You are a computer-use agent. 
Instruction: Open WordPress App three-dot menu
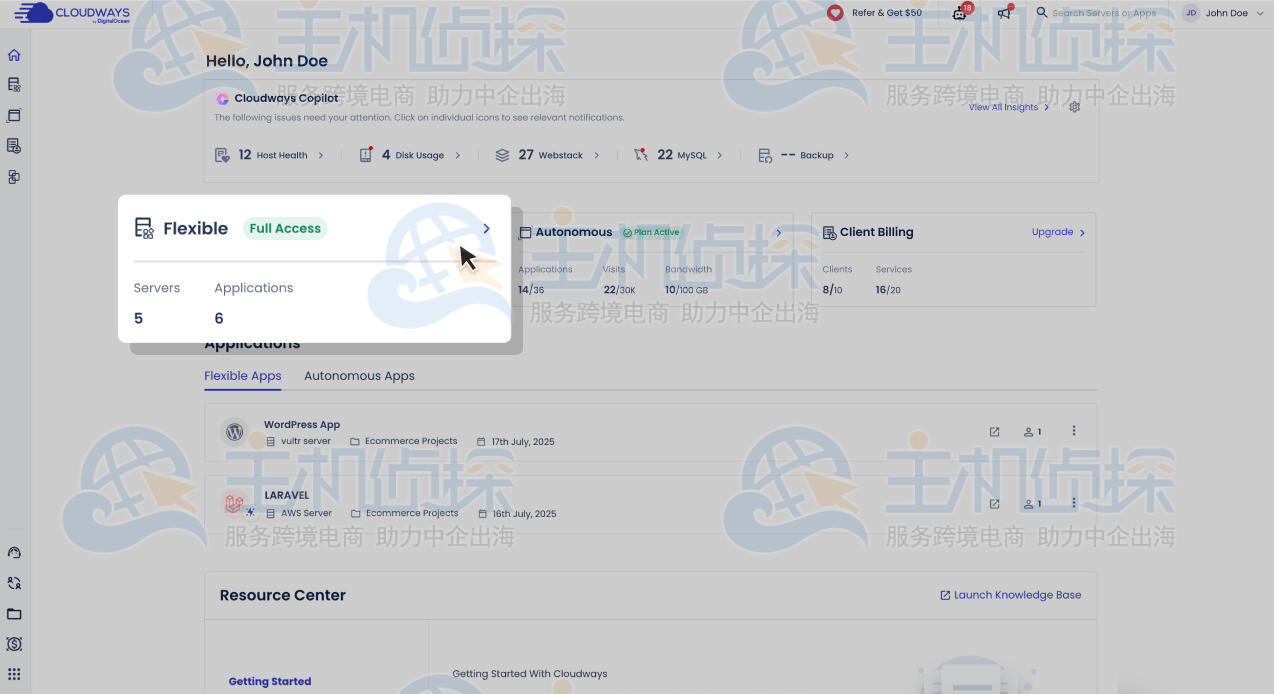[x=1074, y=431]
